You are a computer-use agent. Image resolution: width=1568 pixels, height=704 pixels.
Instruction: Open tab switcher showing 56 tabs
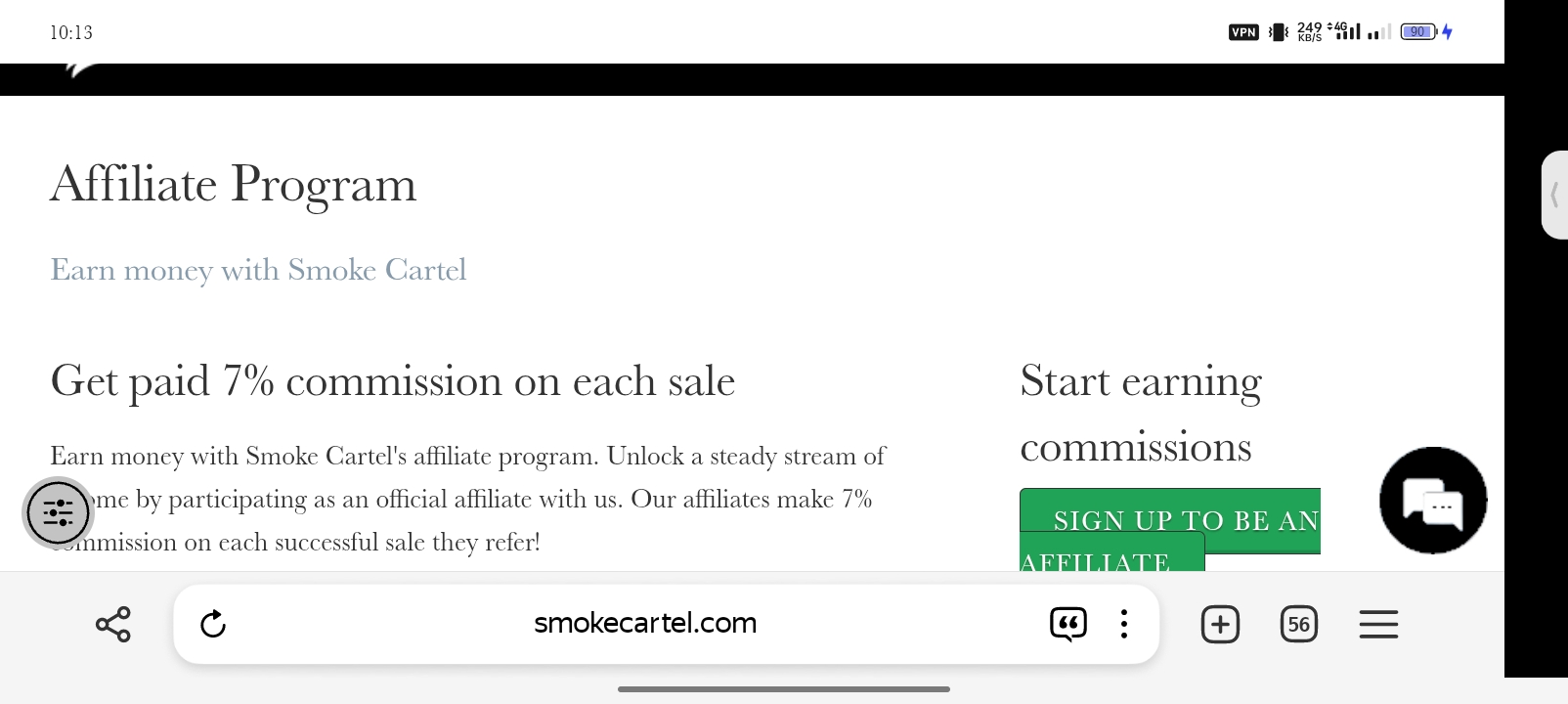(1299, 624)
